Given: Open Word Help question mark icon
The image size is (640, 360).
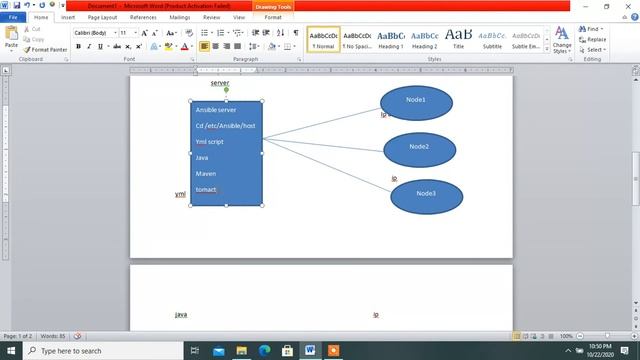Looking at the screenshot, I should 634,17.
